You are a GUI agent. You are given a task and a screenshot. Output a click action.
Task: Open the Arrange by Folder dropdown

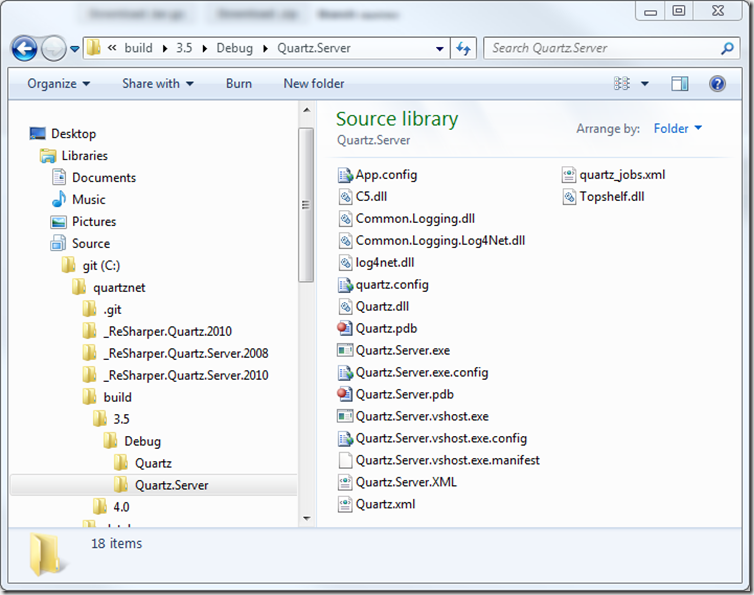coord(678,128)
